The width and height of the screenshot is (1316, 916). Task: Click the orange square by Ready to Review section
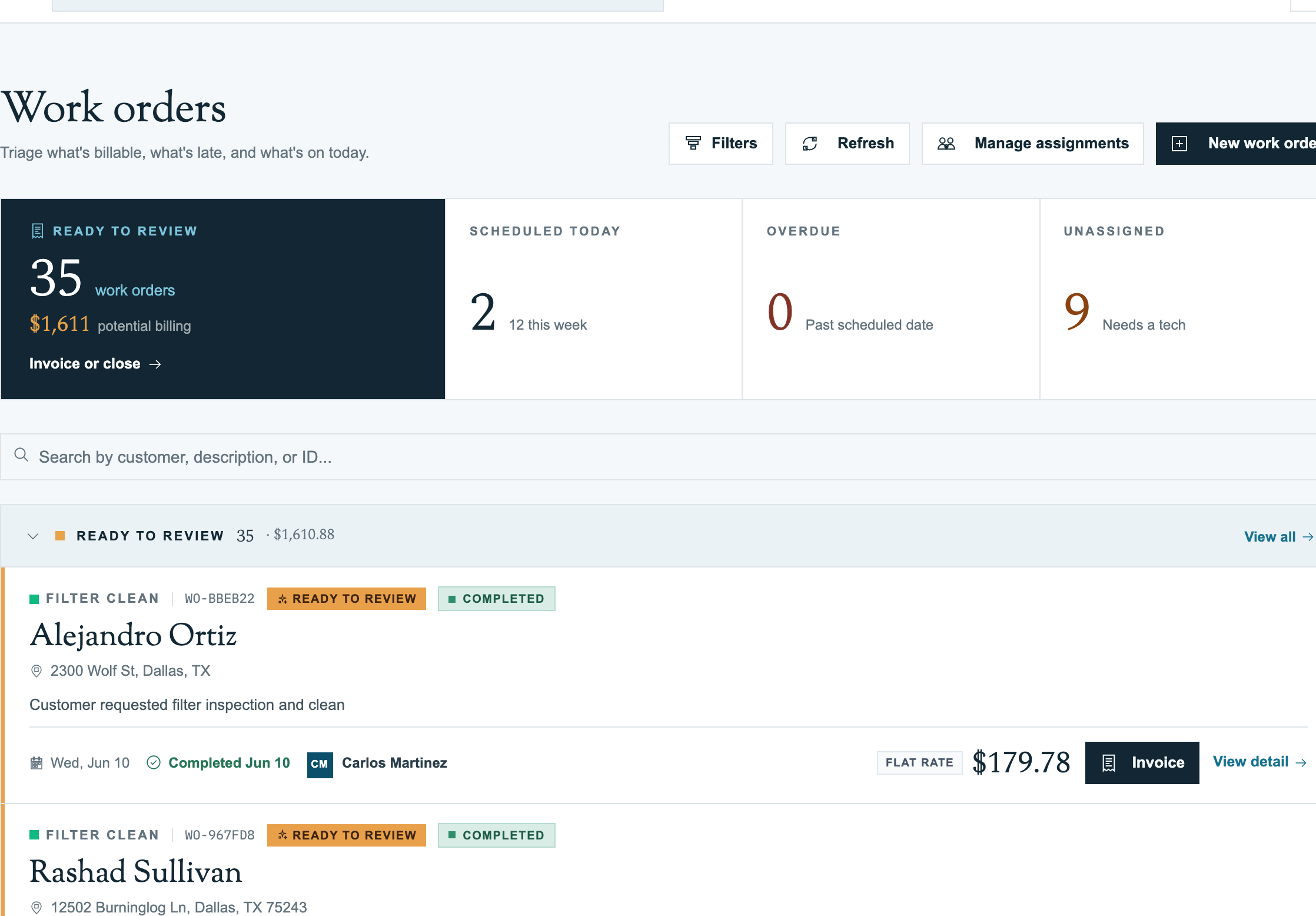60,536
